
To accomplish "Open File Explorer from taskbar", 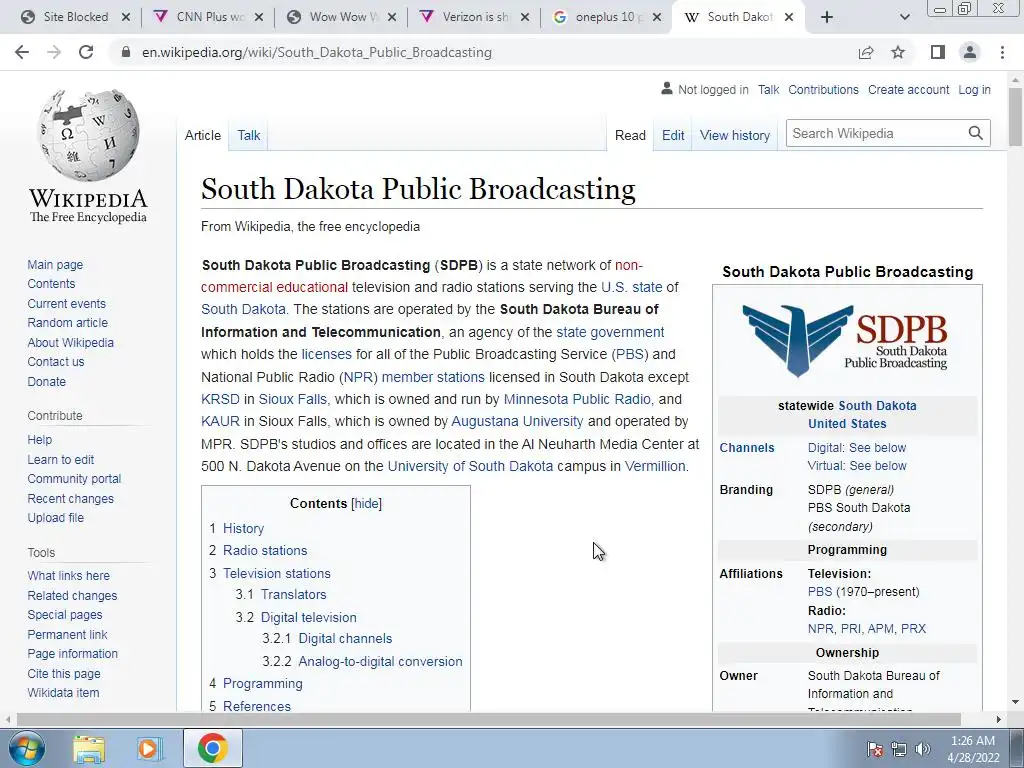I will click(x=89, y=748).
